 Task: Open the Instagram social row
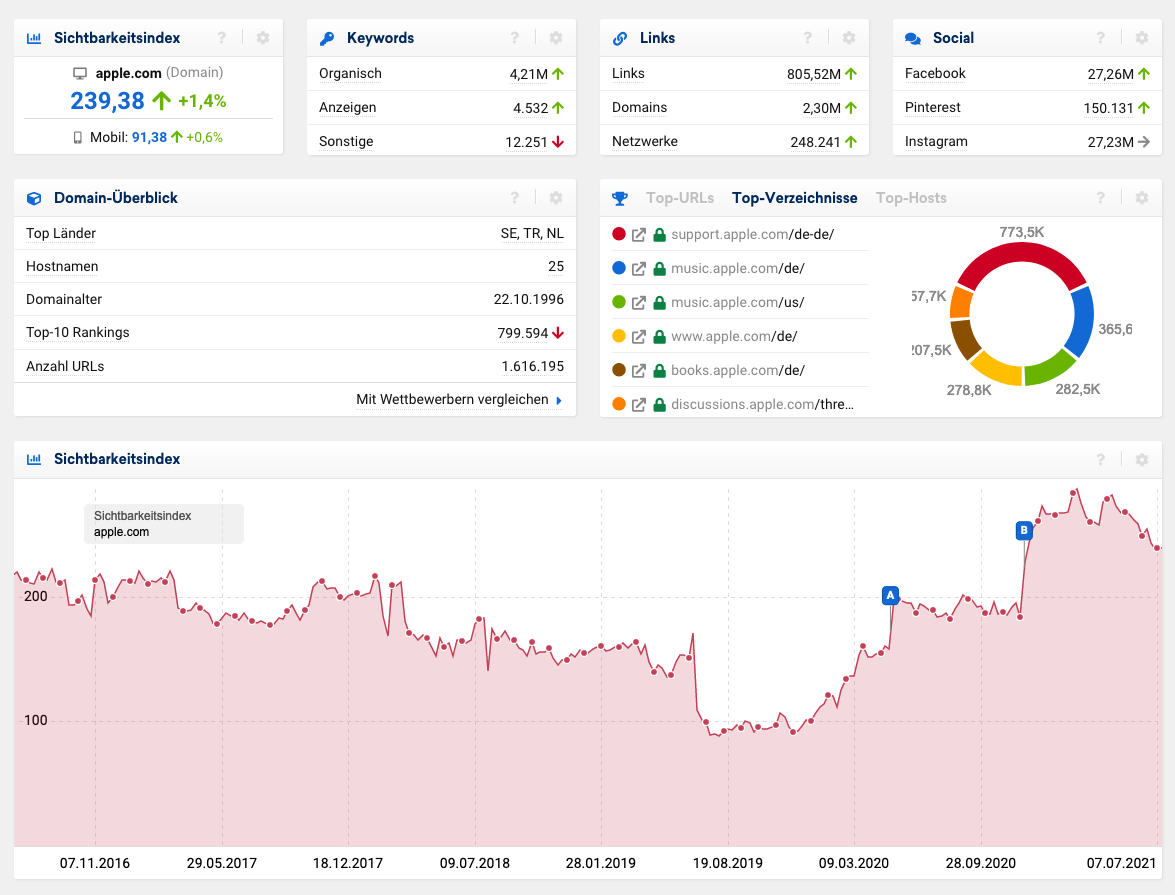[1027, 142]
